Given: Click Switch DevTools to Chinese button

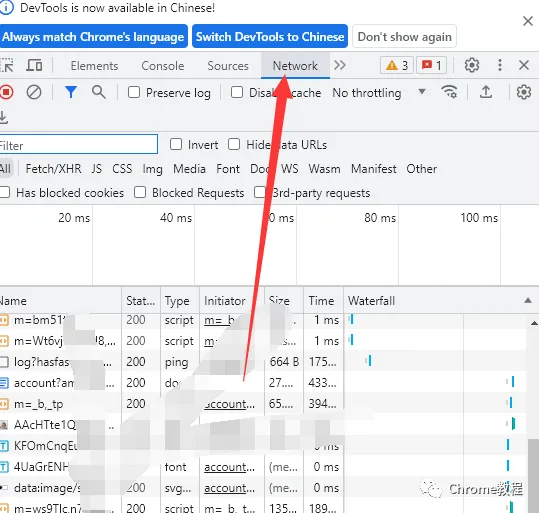Looking at the screenshot, I should tap(270, 36).
